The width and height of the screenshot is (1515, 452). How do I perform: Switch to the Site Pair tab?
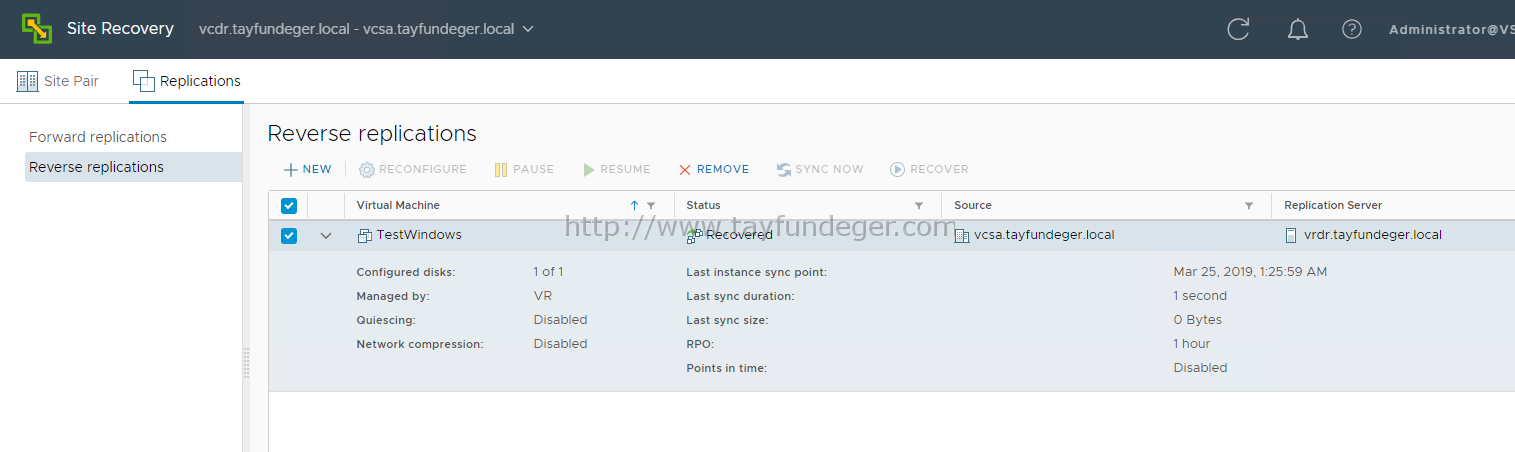tap(58, 81)
